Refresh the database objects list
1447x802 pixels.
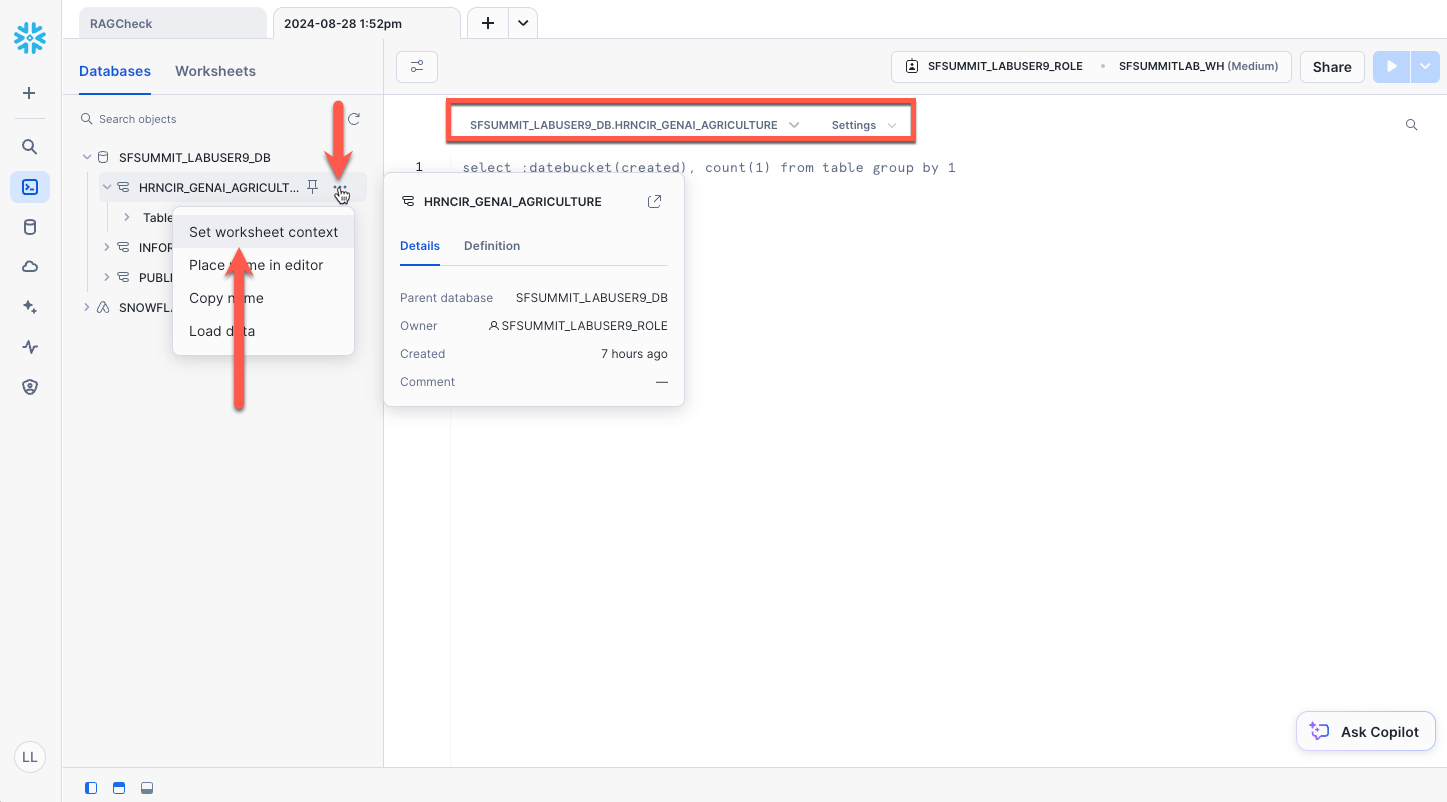[353, 119]
